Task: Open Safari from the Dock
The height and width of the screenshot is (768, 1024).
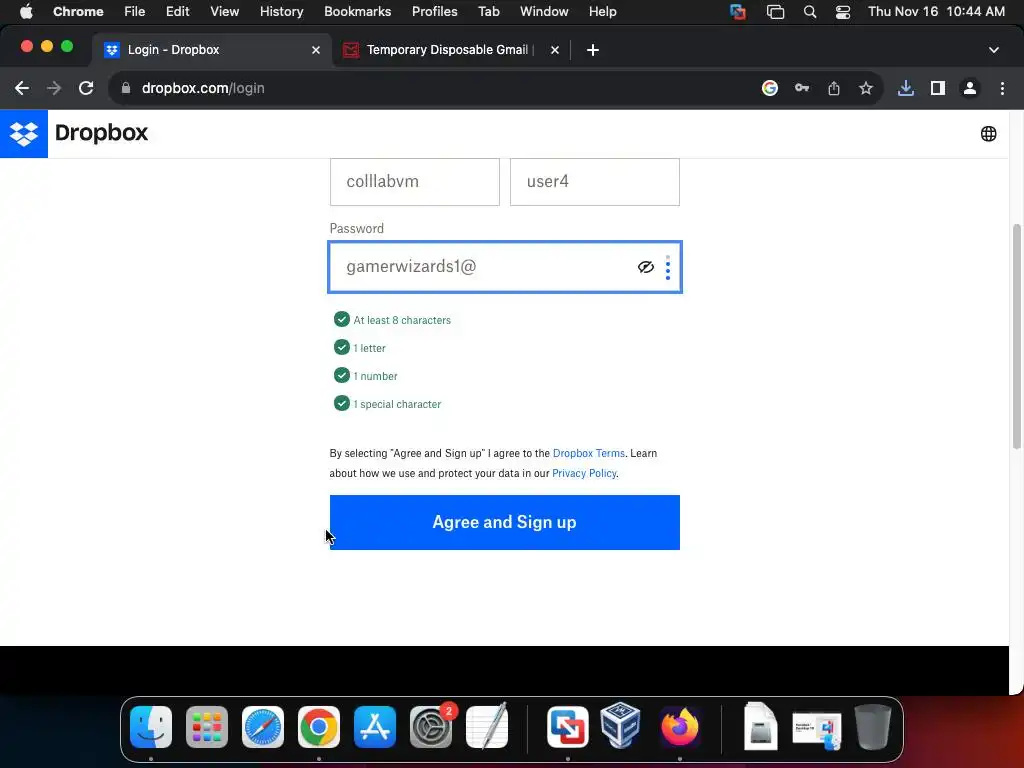Action: pos(263,727)
